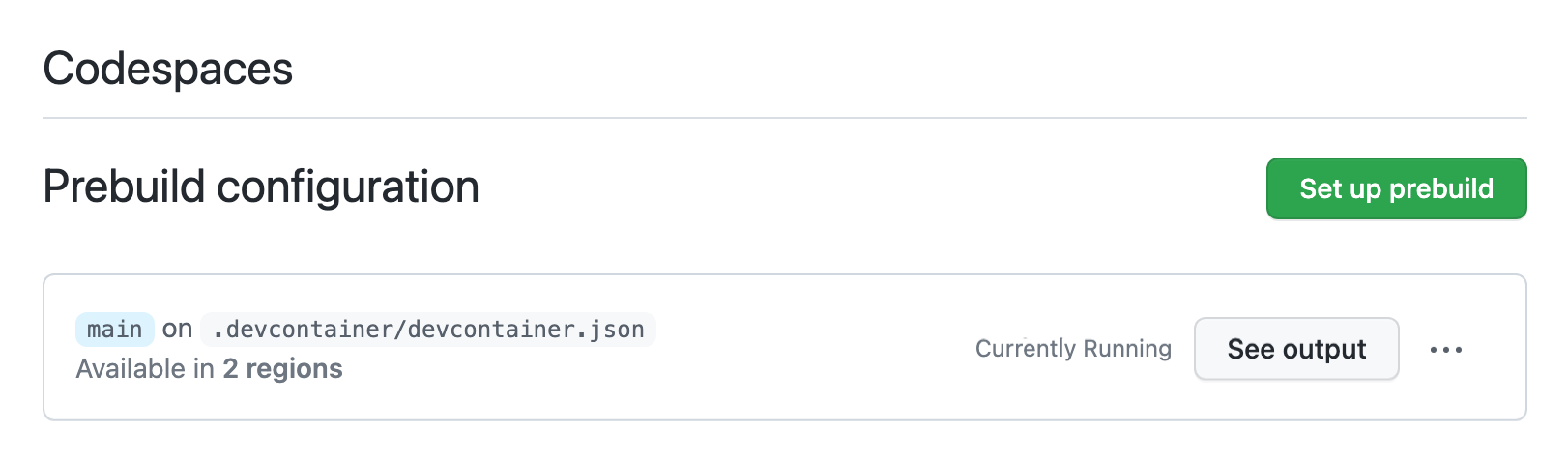View the running prebuild's output log
The image size is (1568, 460).
click(1296, 349)
